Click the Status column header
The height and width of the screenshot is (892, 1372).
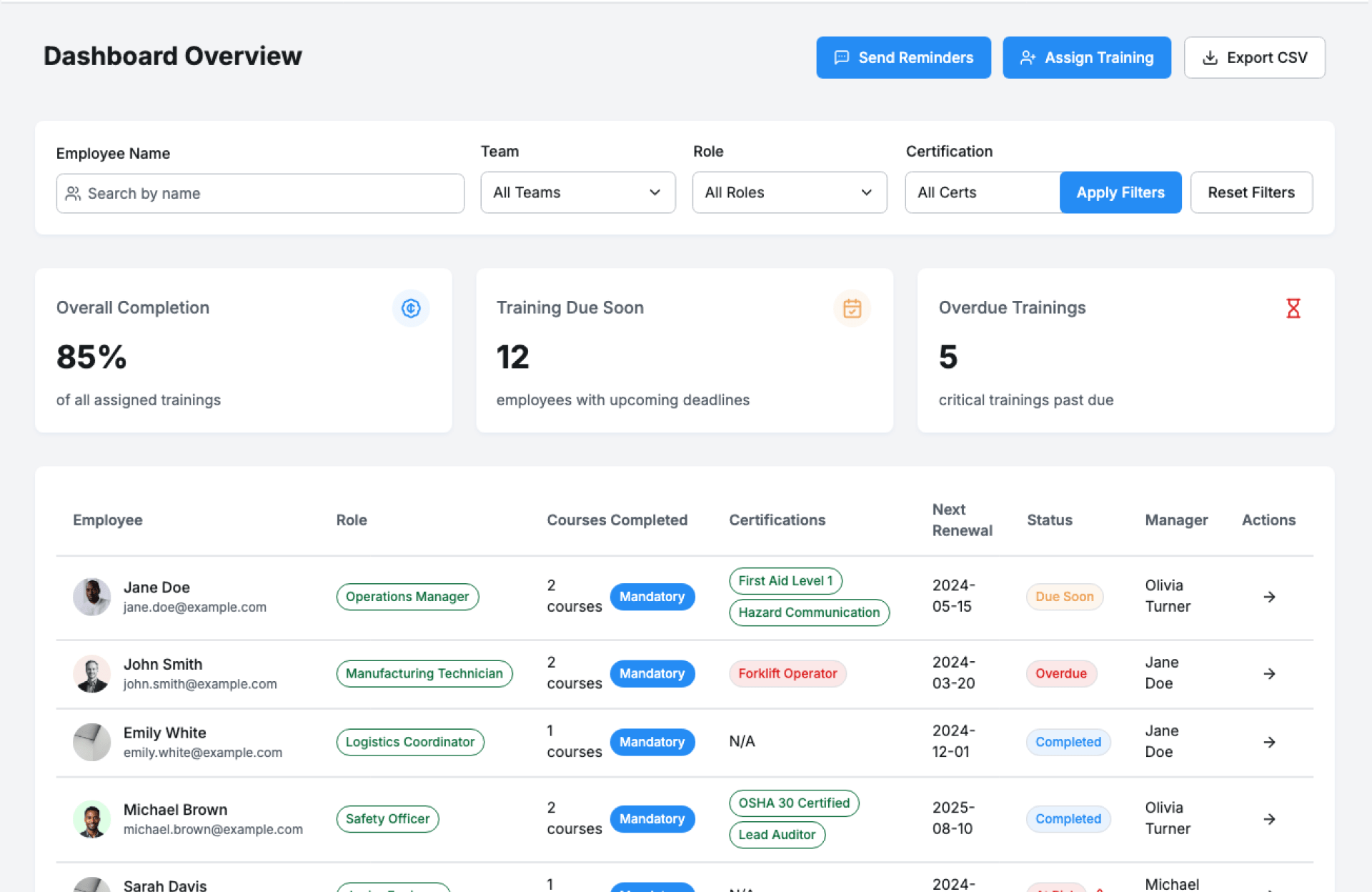(1049, 520)
